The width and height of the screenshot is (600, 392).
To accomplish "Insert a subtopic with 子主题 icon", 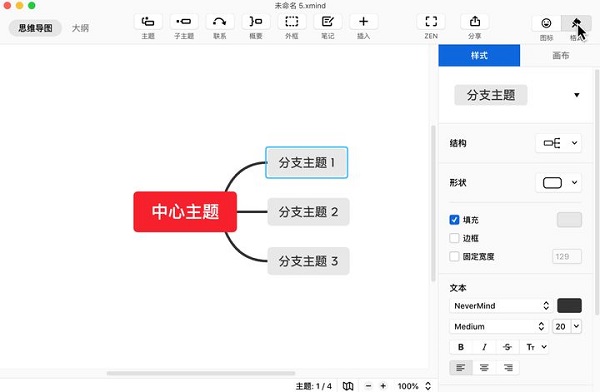I will 184,22.
